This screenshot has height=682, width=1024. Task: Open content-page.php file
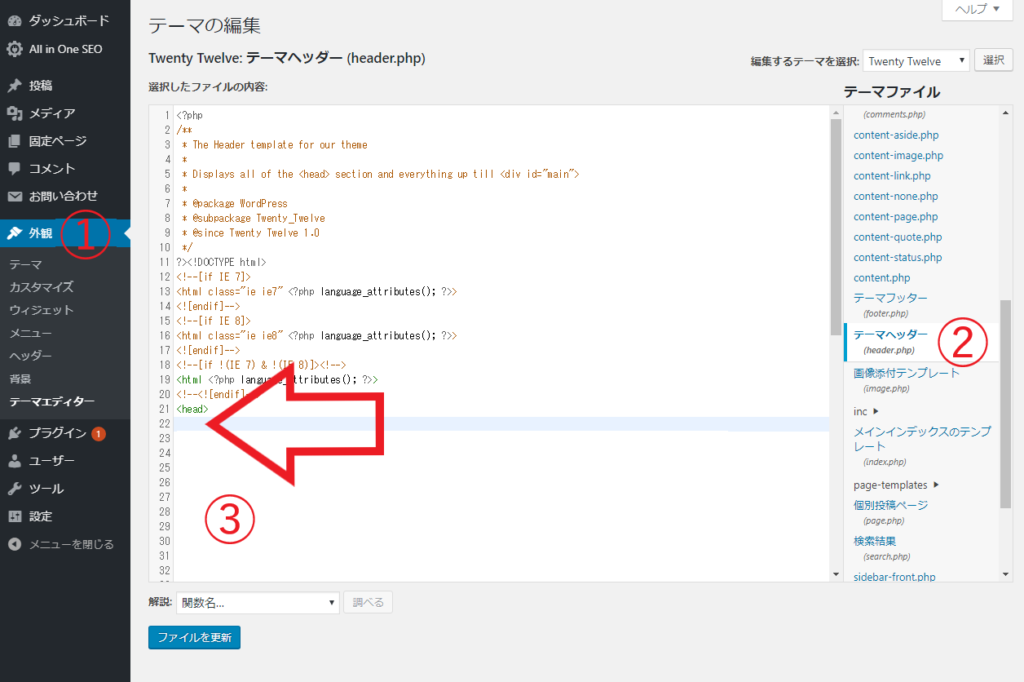click(x=895, y=217)
